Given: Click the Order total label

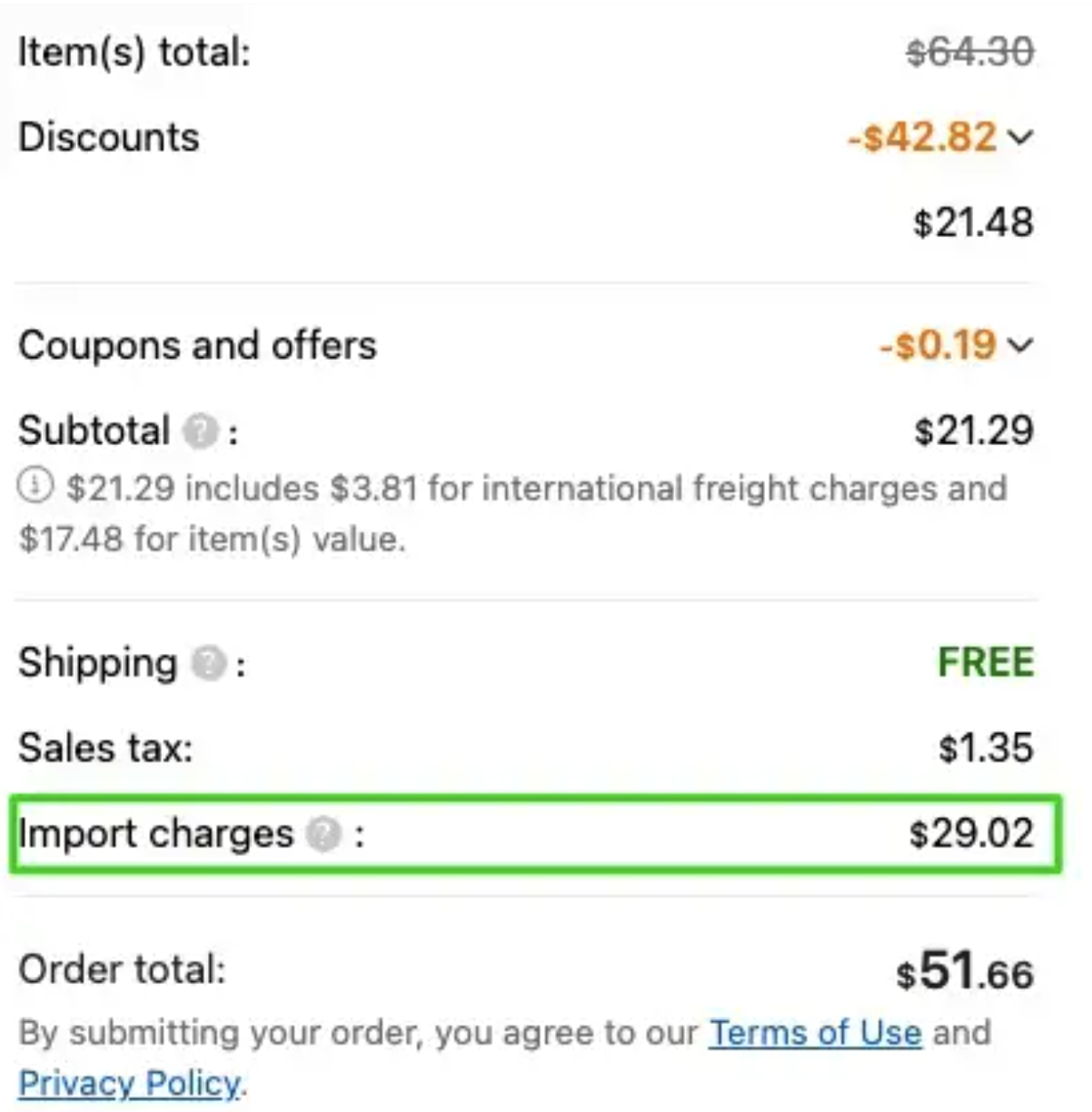Looking at the screenshot, I should (122, 969).
